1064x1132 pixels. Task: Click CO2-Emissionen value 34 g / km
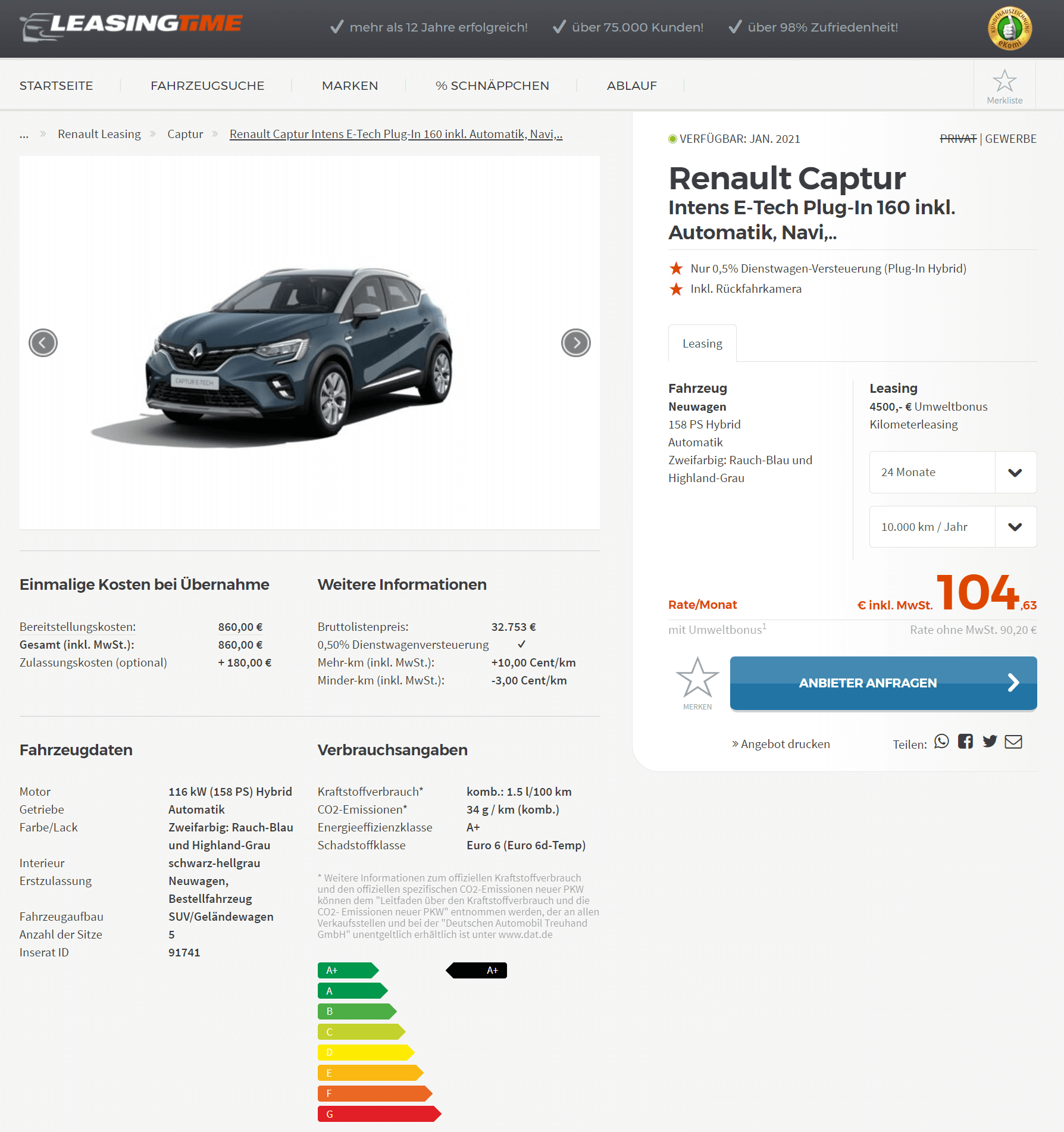click(513, 809)
